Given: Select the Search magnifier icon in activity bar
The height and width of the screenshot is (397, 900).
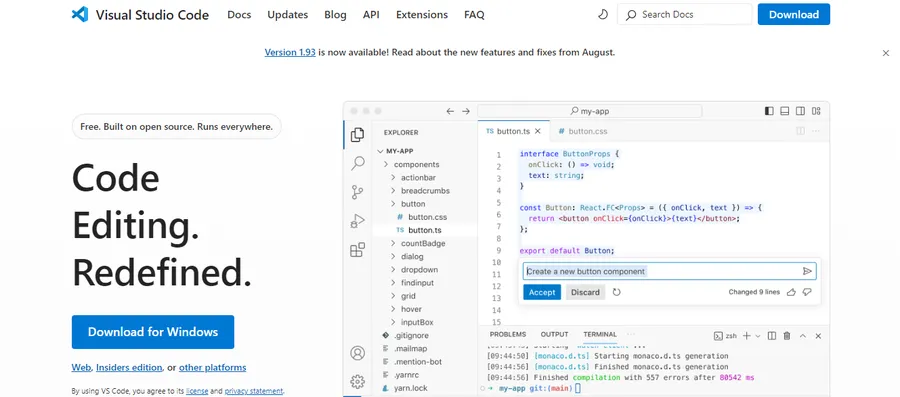Looking at the screenshot, I should tap(357, 164).
